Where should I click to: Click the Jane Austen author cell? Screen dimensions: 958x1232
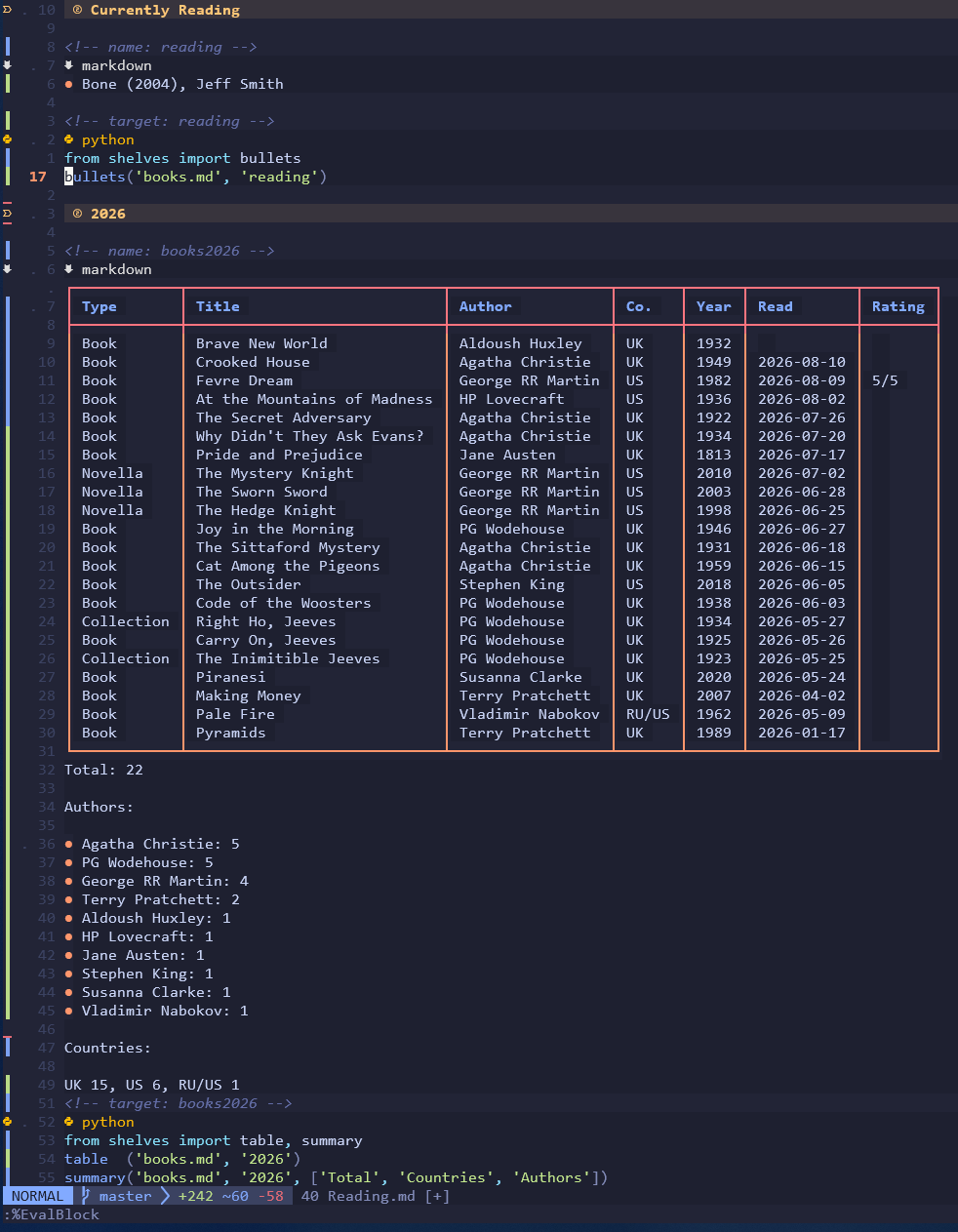coord(507,455)
